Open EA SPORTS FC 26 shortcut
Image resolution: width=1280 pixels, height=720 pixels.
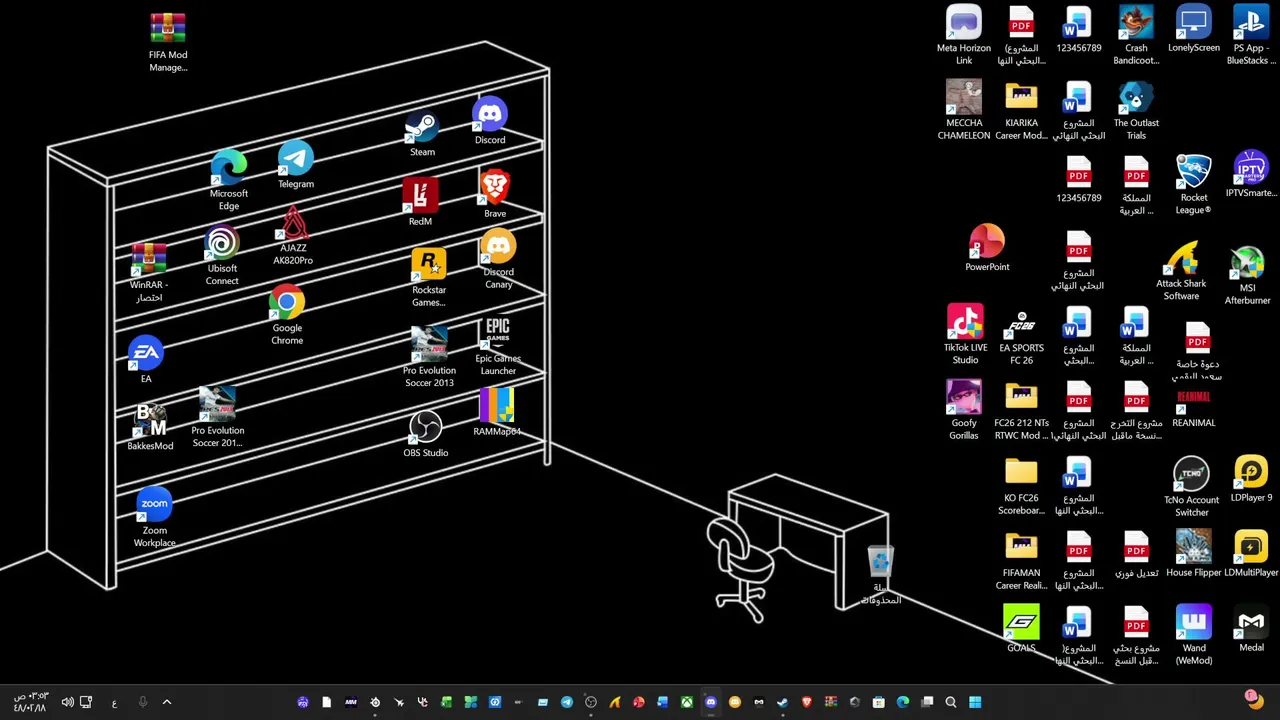click(1021, 336)
